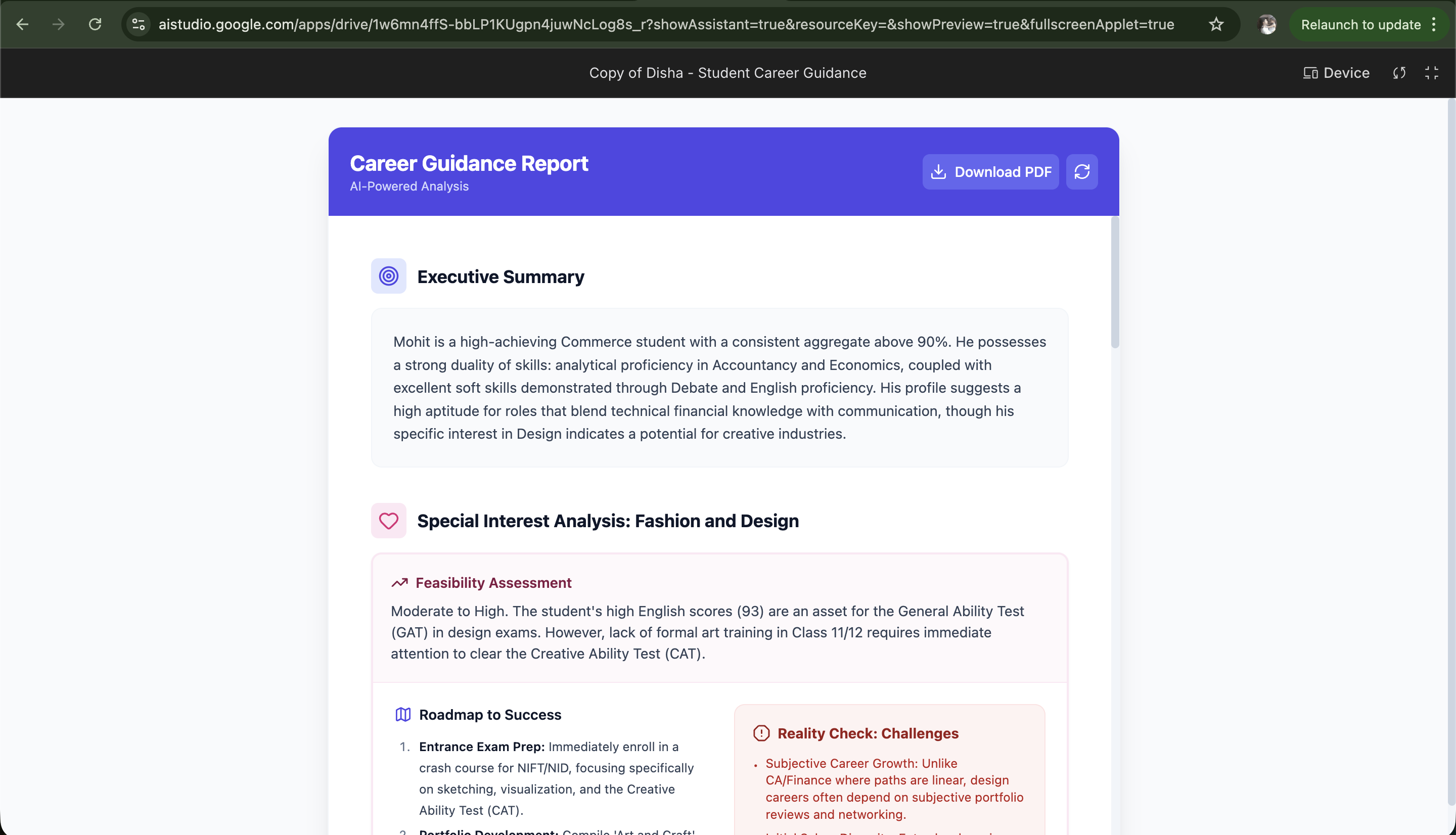This screenshot has width=1456, height=835.
Task: Click the Special Interest heart icon
Action: click(388, 521)
